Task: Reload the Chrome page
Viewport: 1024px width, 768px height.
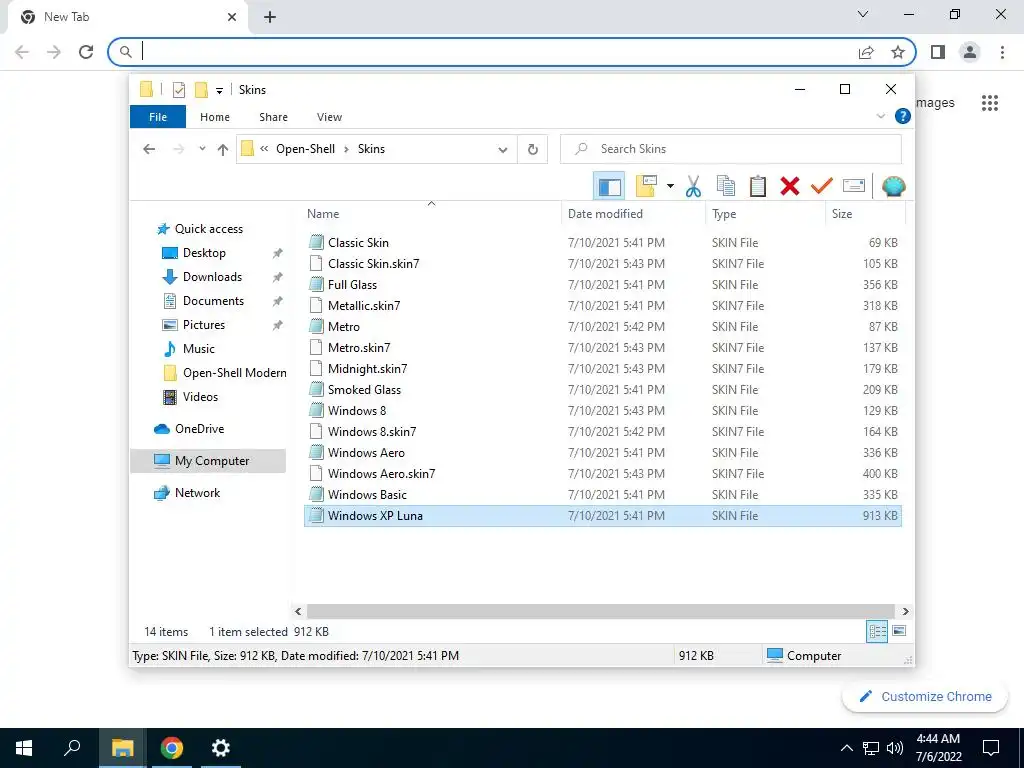Action: [x=86, y=52]
